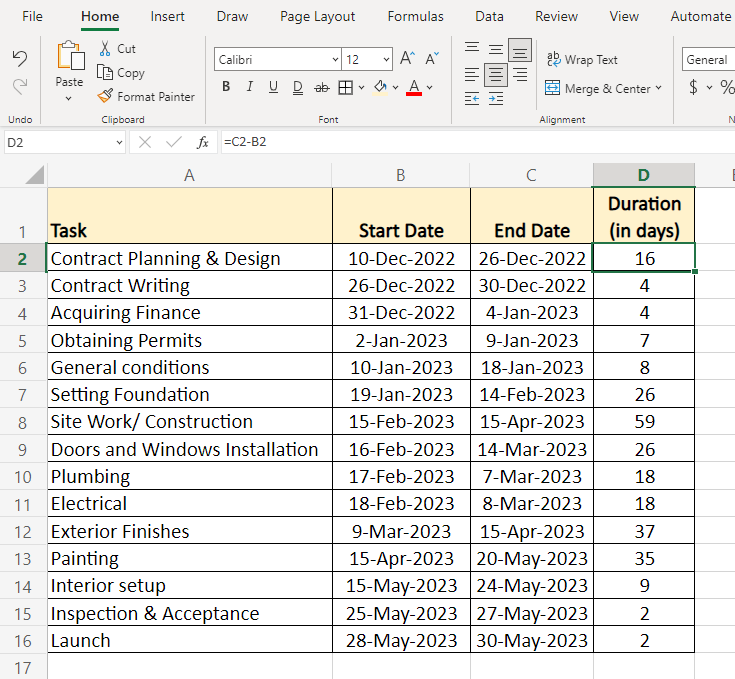Switch to the Formulas tab

[415, 16]
